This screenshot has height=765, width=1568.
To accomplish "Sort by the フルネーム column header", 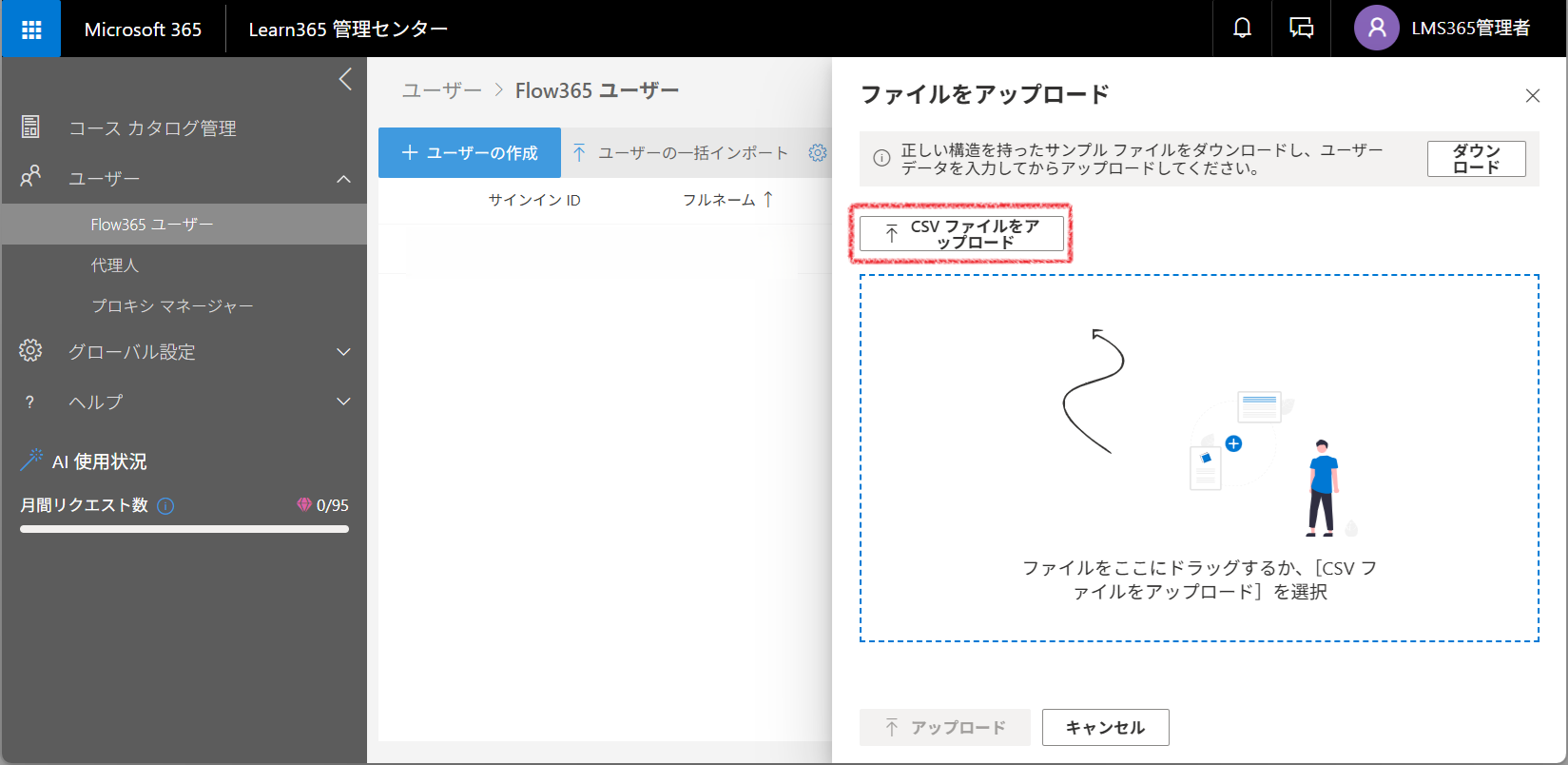I will 719,200.
